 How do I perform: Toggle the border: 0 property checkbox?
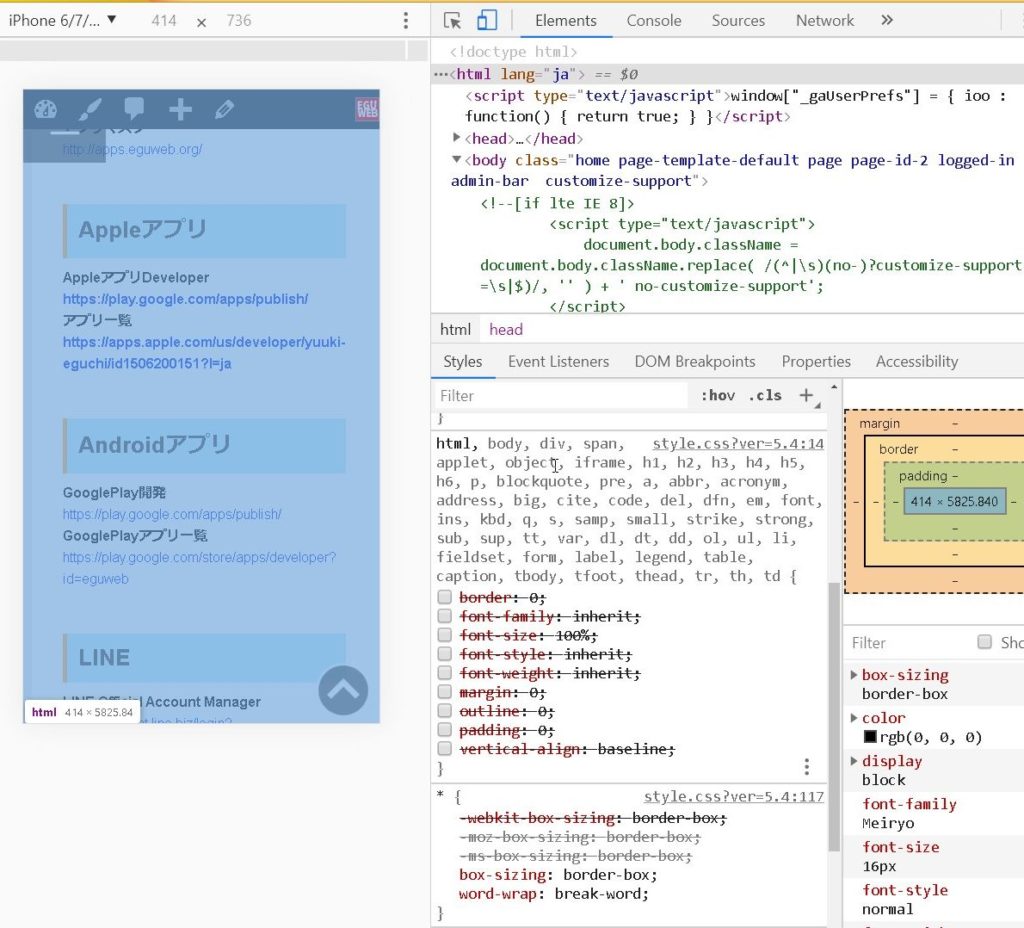(x=445, y=597)
